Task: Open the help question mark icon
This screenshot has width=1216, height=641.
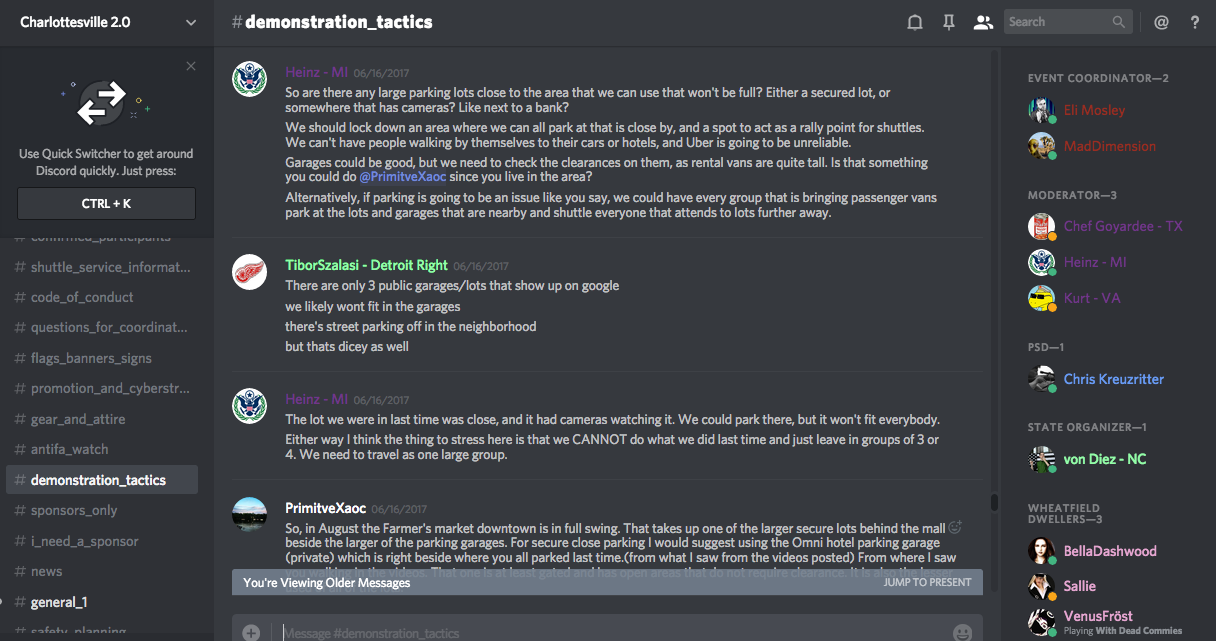Action: click(x=1195, y=22)
